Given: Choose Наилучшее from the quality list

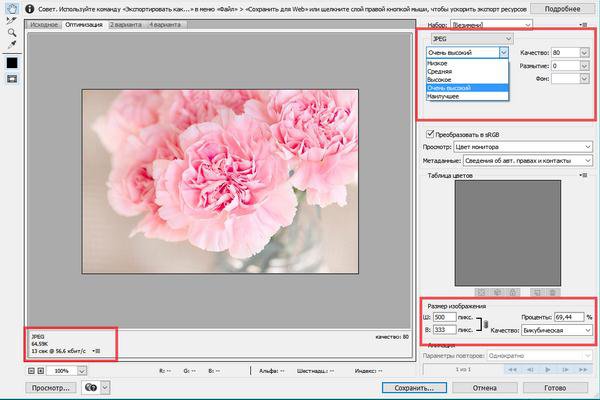Looking at the screenshot, I should coord(444,96).
